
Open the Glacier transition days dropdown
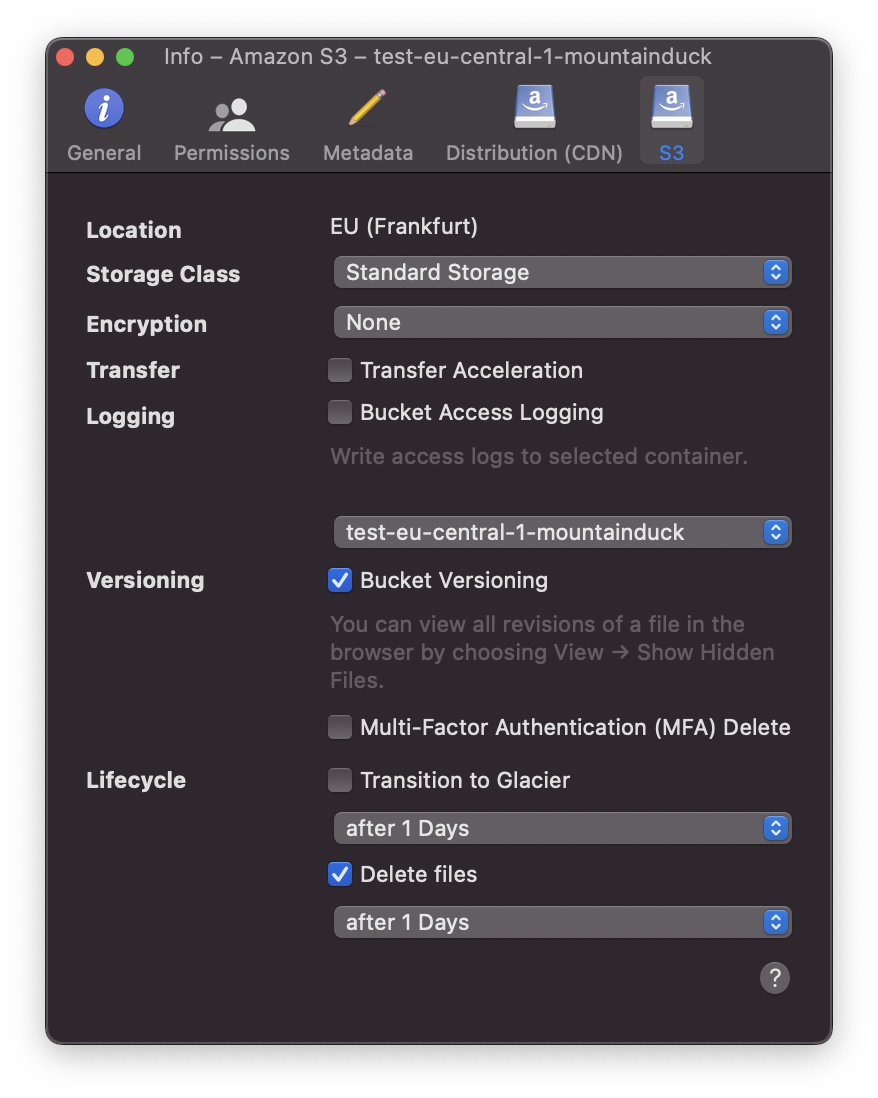pos(562,828)
